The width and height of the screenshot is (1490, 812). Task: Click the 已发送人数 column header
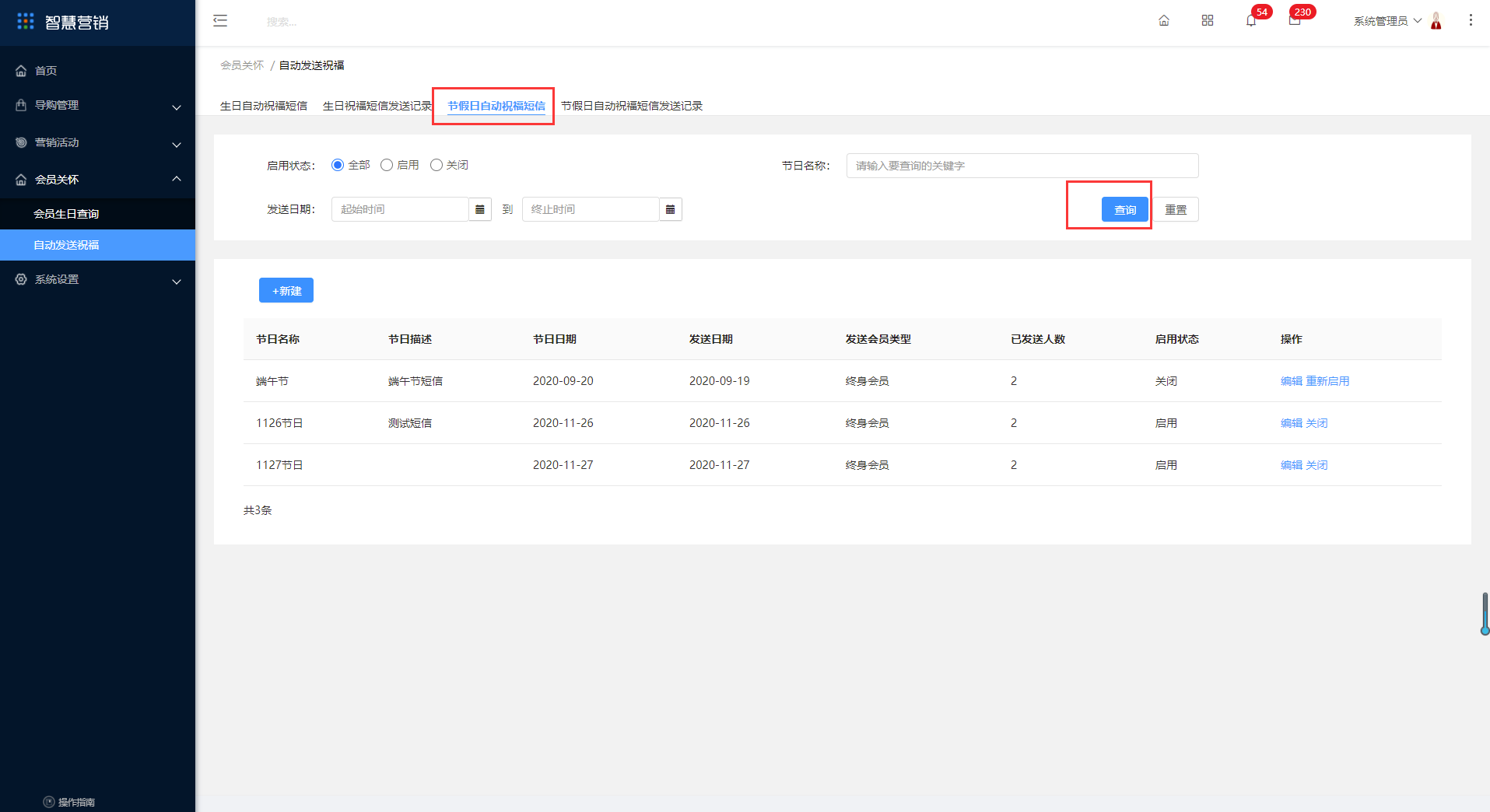click(1038, 339)
